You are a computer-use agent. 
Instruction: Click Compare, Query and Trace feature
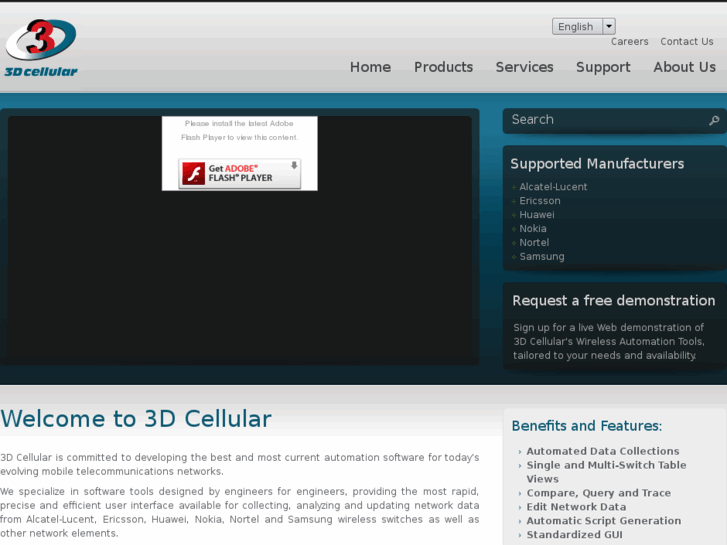tap(599, 493)
